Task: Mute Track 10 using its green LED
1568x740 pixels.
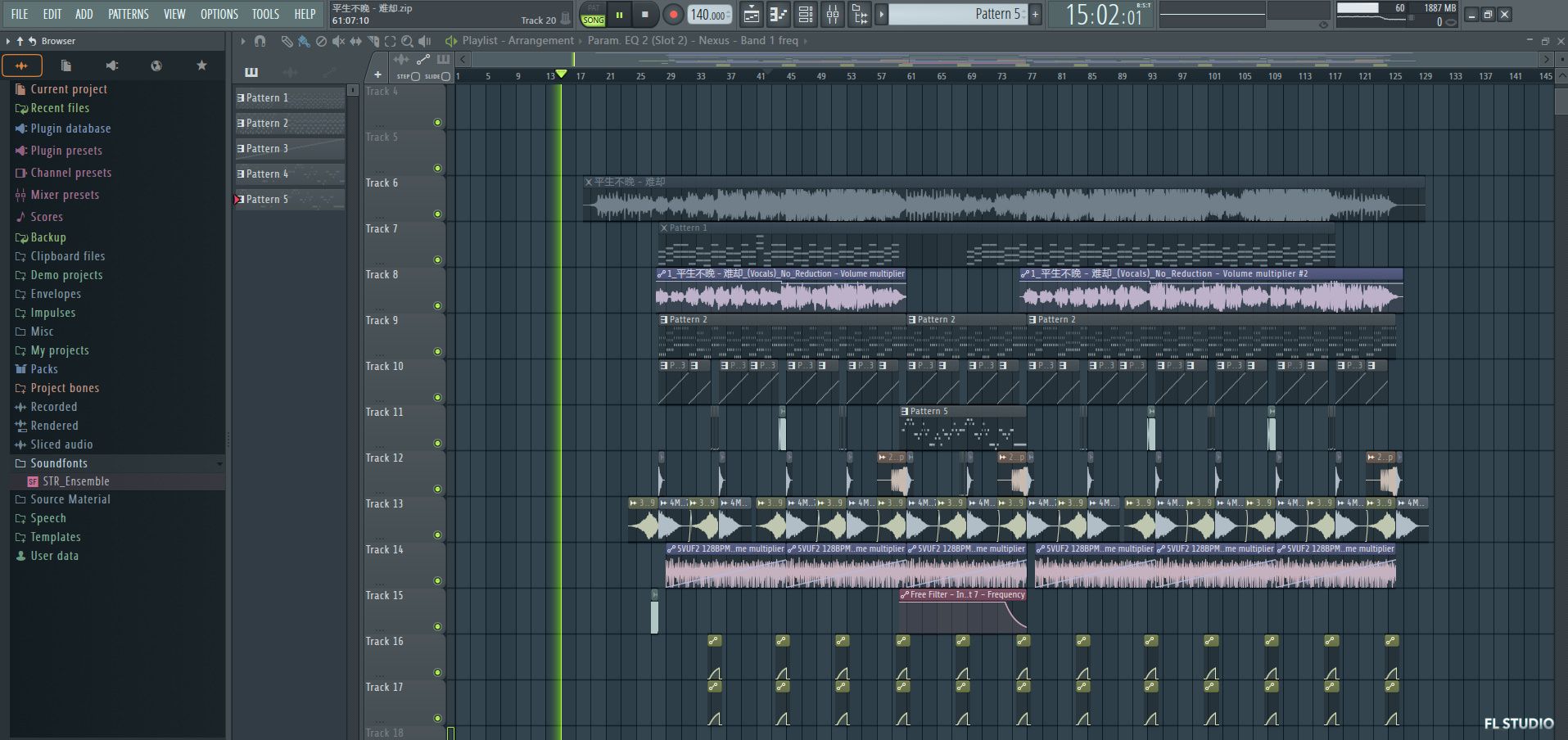Action: tap(437, 398)
